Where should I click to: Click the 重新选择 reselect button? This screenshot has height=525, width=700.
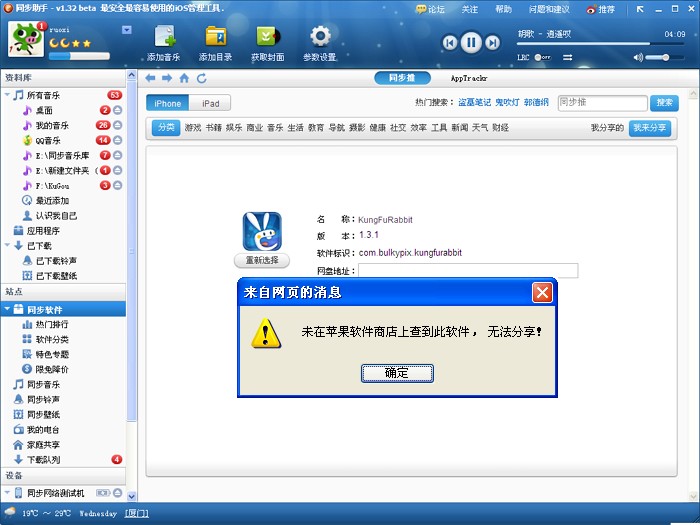coord(262,260)
